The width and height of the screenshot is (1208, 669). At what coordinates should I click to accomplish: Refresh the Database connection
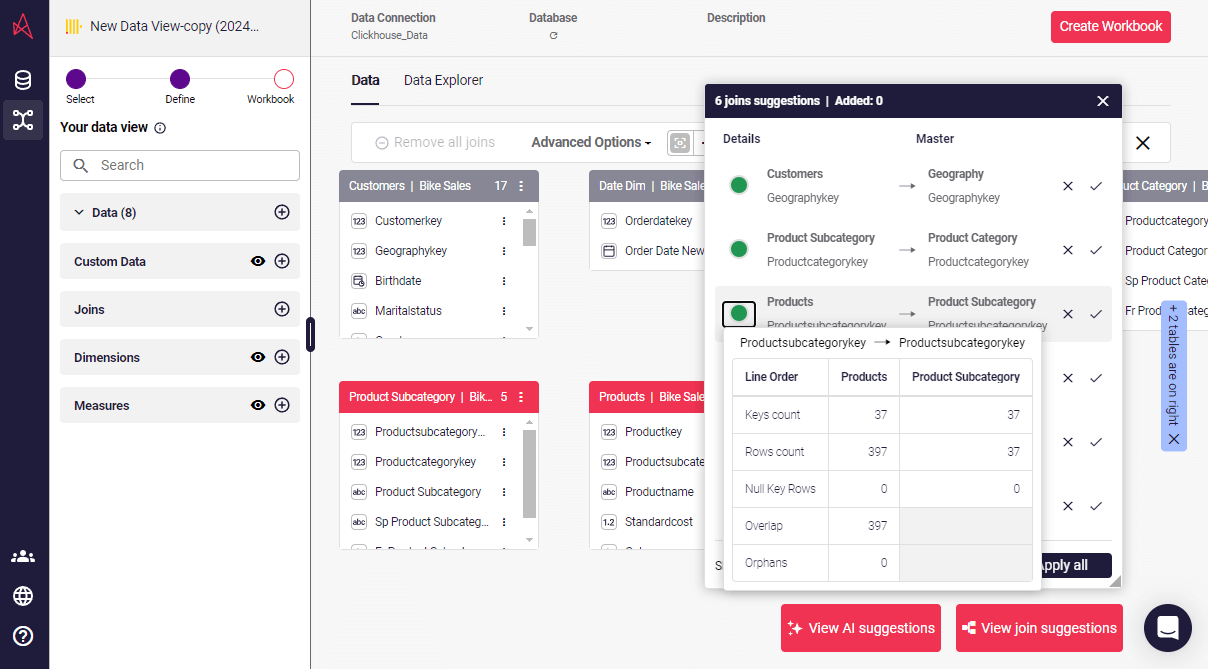tap(552, 33)
